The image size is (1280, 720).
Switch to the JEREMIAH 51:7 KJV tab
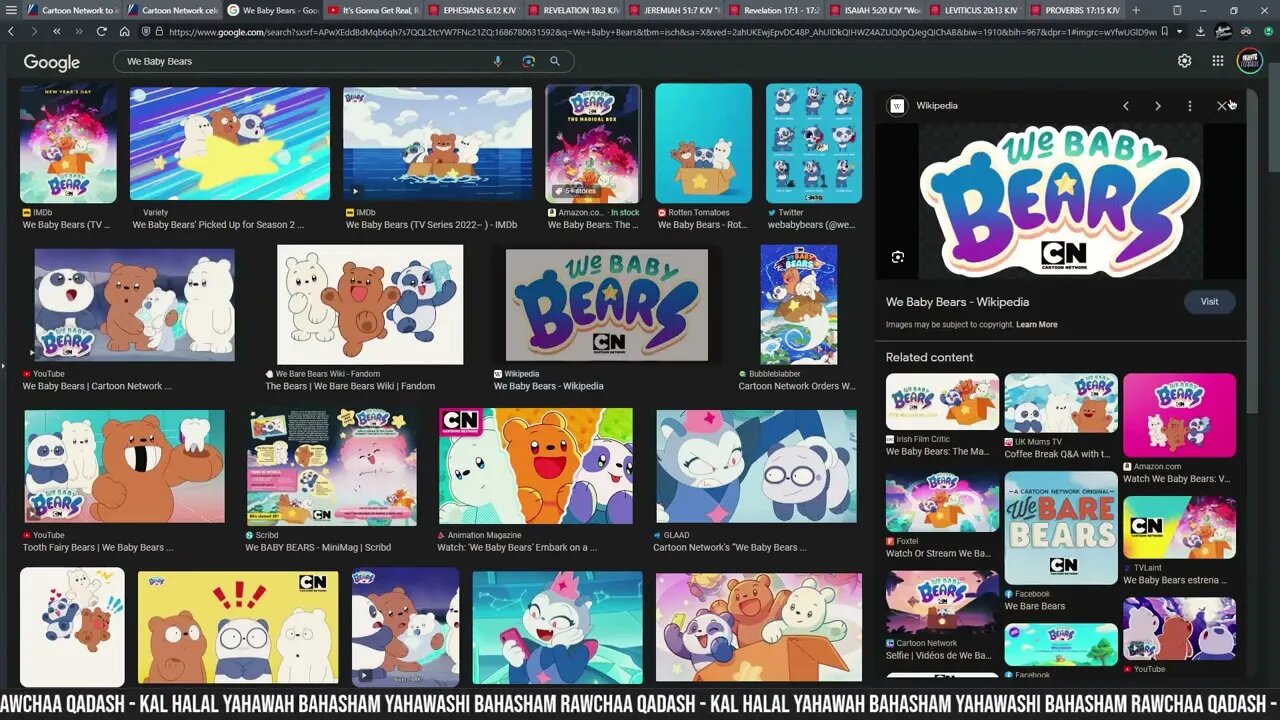click(675, 10)
